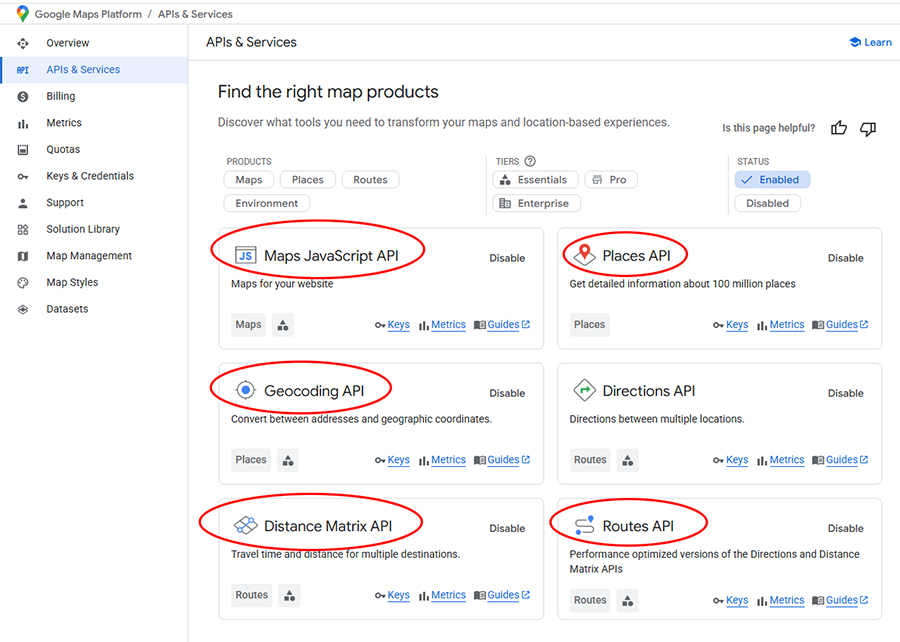This screenshot has width=900, height=642.
Task: Open Metrics link for Geocoding API
Action: pyautogui.click(x=448, y=460)
